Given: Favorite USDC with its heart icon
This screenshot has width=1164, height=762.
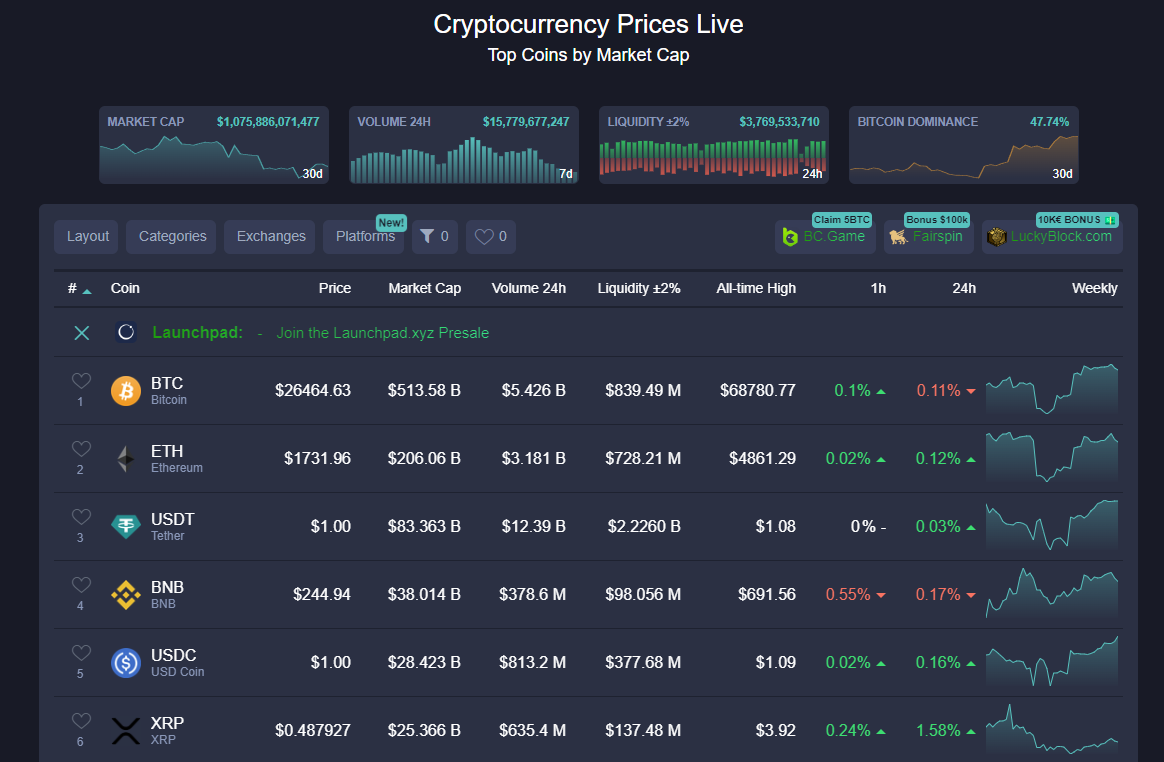Looking at the screenshot, I should 81,653.
